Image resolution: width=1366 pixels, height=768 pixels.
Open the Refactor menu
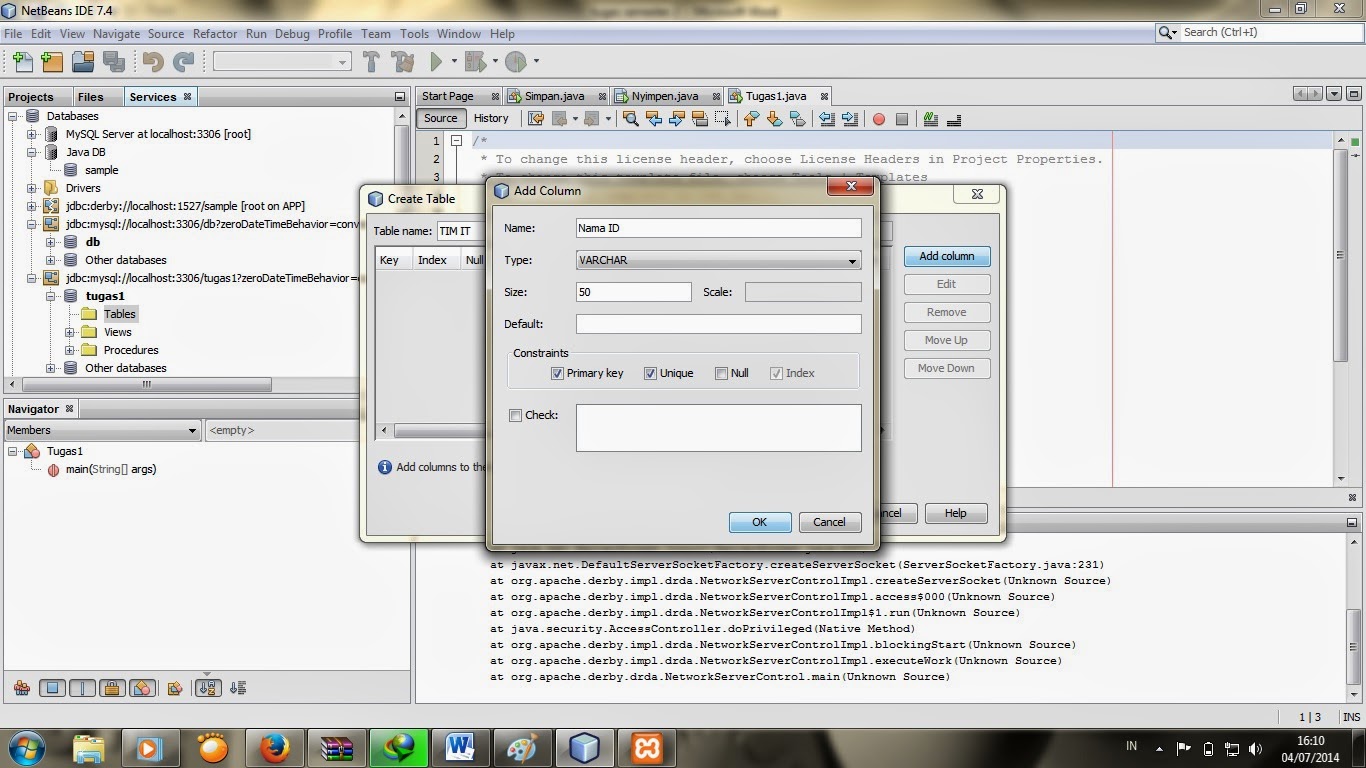[x=215, y=33]
